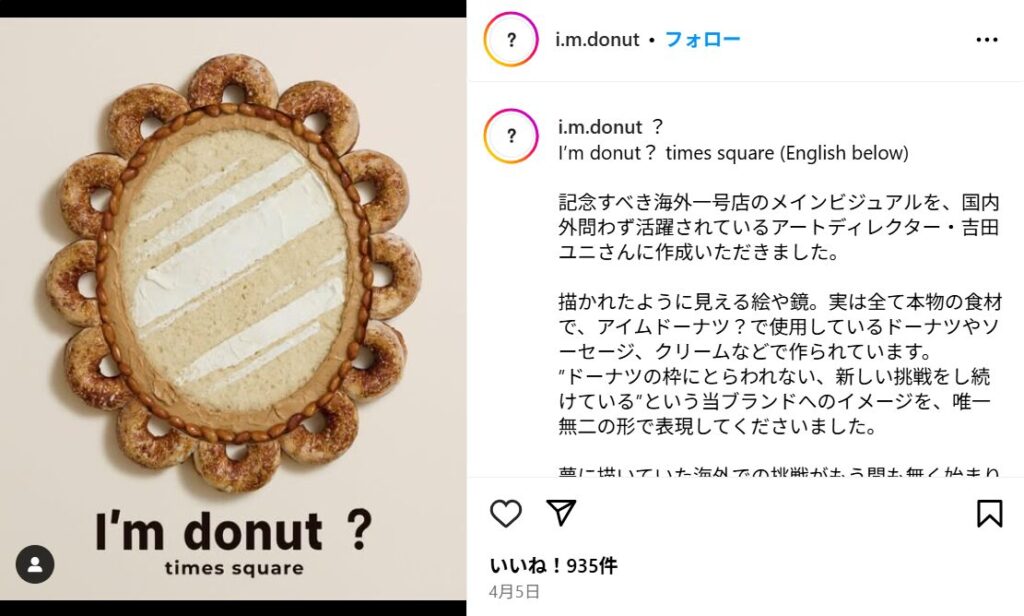The height and width of the screenshot is (616, 1024).
Task: Select the donut mirror post image
Action: click(x=233, y=308)
